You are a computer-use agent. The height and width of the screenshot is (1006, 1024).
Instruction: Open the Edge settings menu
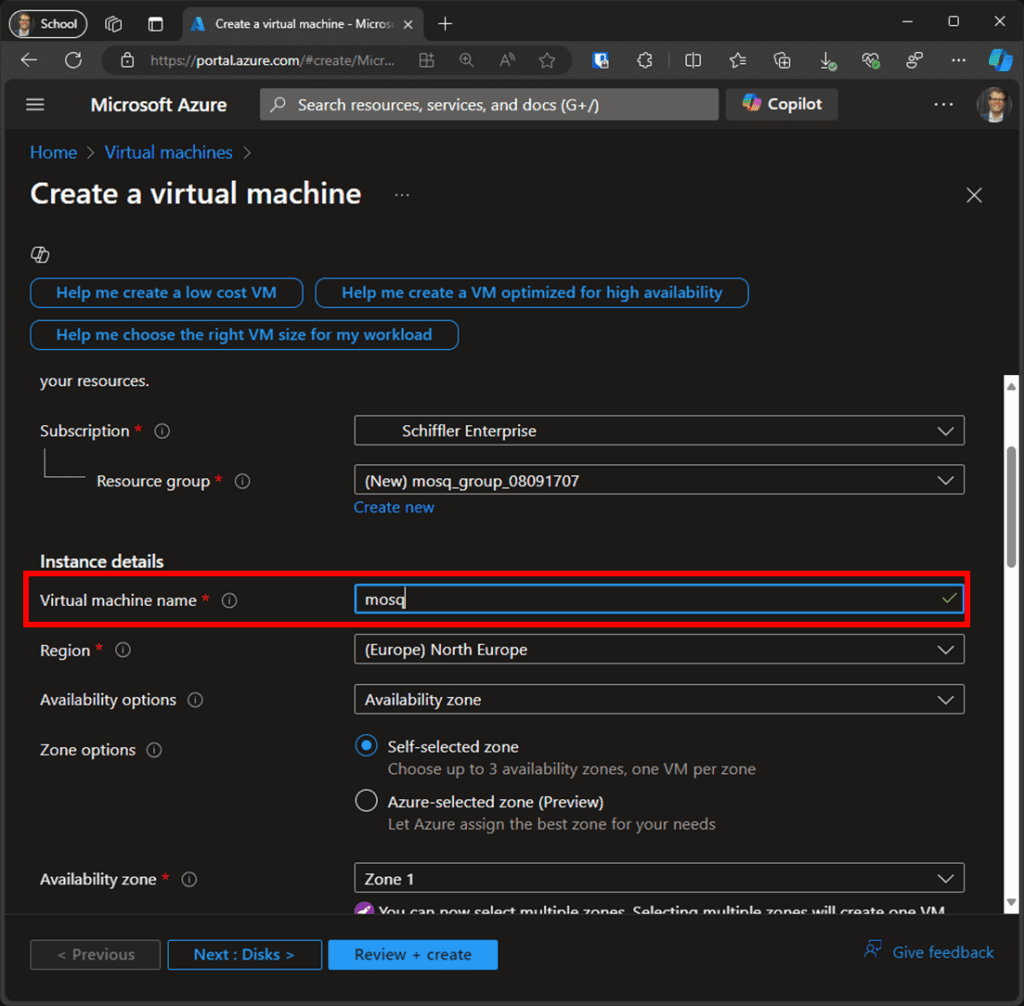(x=958, y=60)
